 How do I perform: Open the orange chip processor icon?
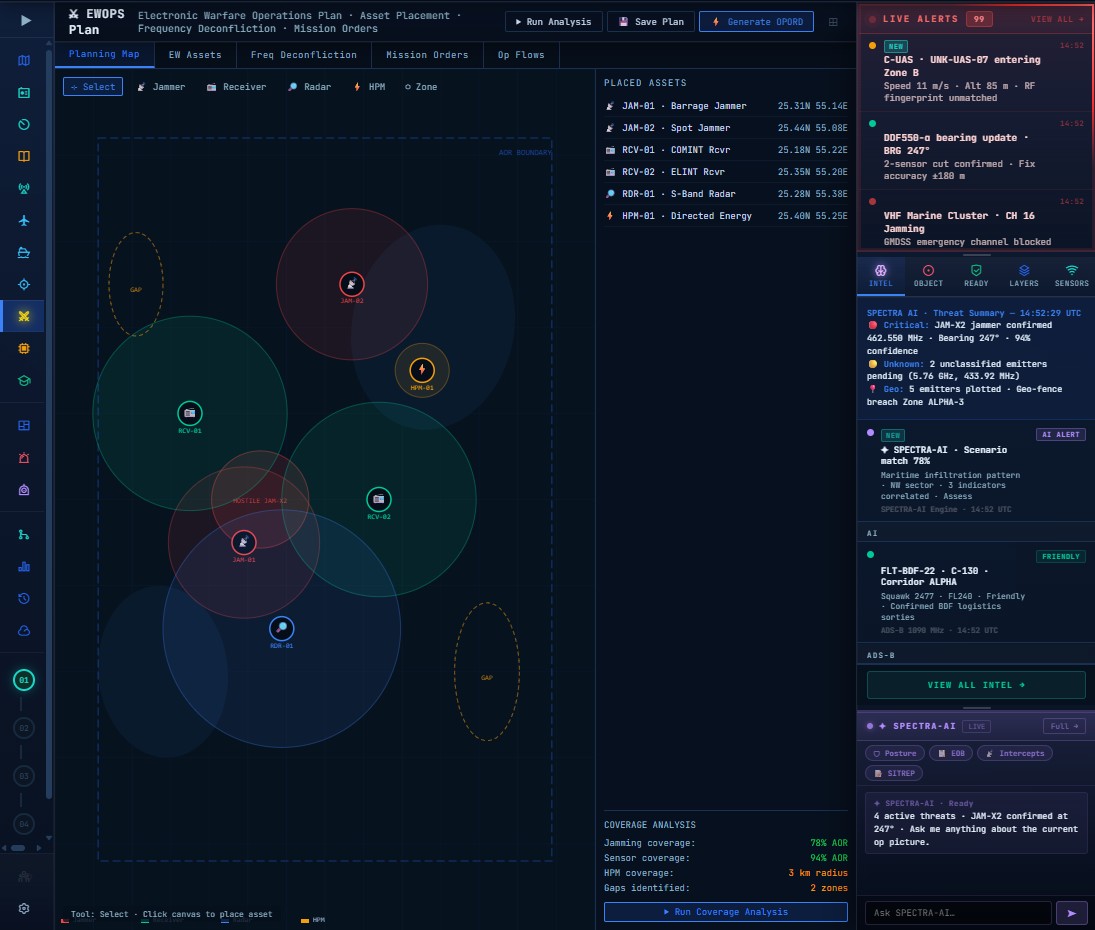(24, 348)
